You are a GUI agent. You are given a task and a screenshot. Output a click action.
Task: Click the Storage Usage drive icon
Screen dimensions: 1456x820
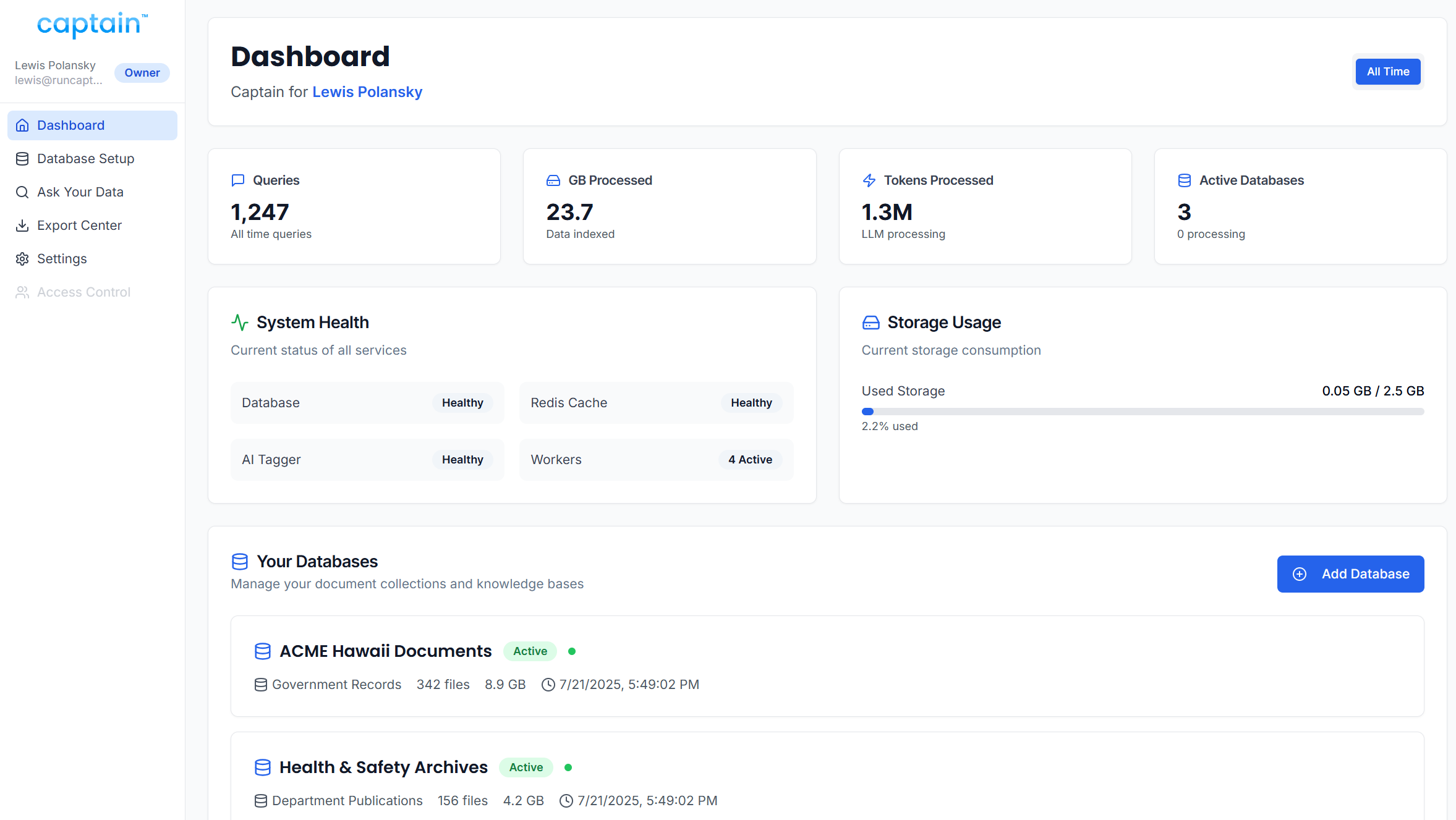tap(871, 323)
